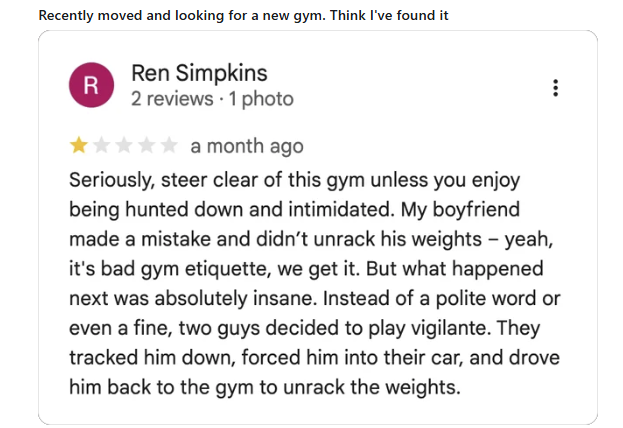Open the three-dot review options menu
Screen dimensions: 623x428
coord(556,88)
